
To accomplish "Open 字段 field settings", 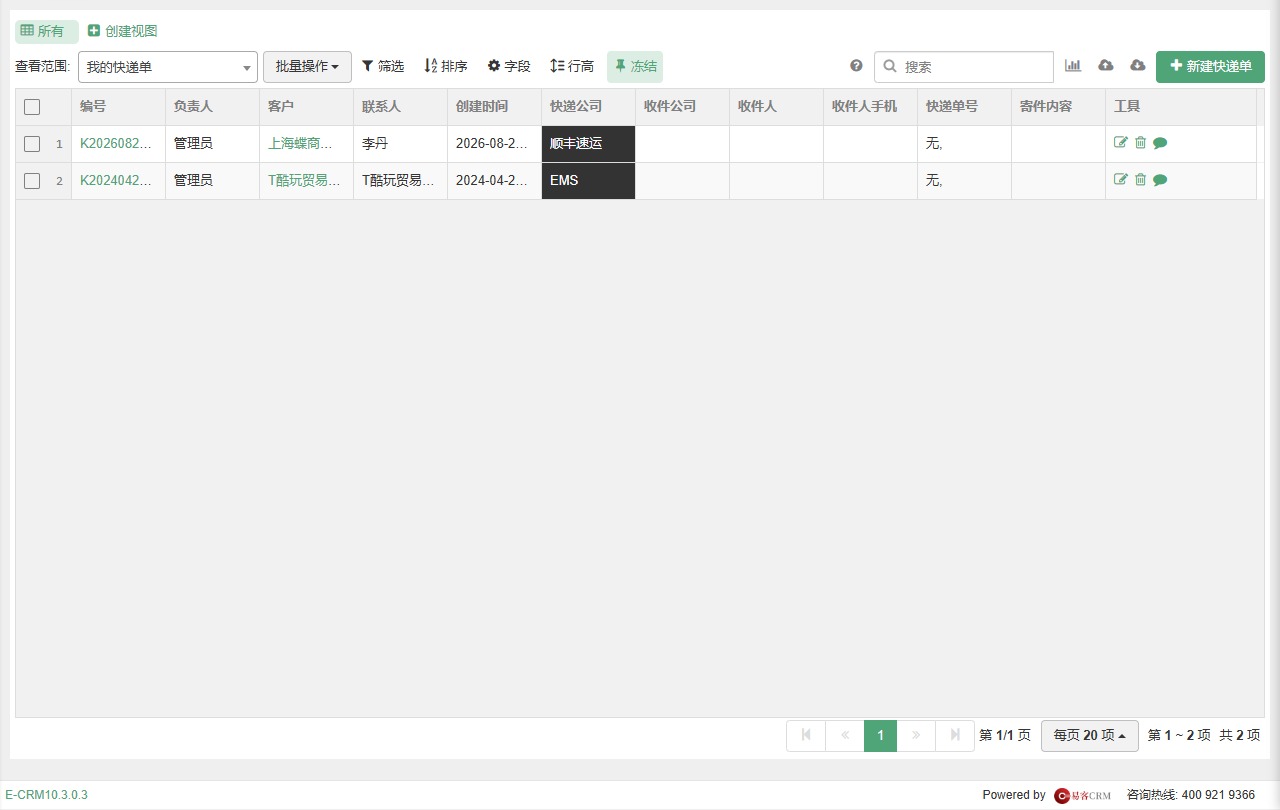I will (x=509, y=66).
